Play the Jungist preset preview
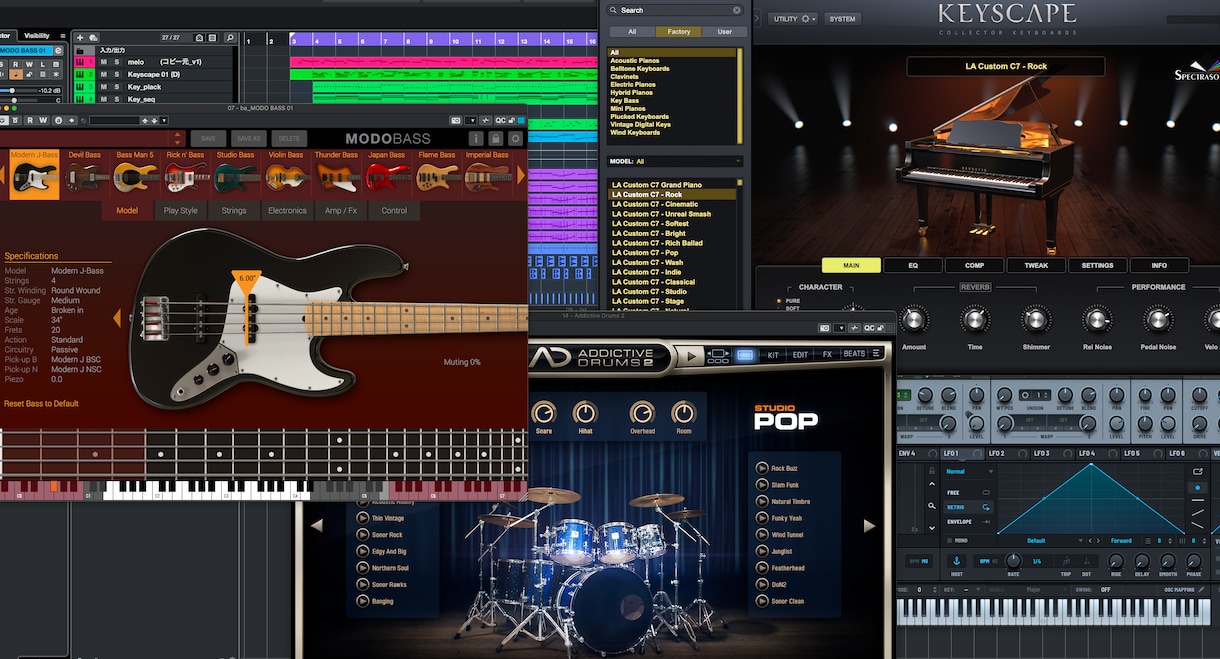This screenshot has width=1220, height=659. click(x=762, y=551)
